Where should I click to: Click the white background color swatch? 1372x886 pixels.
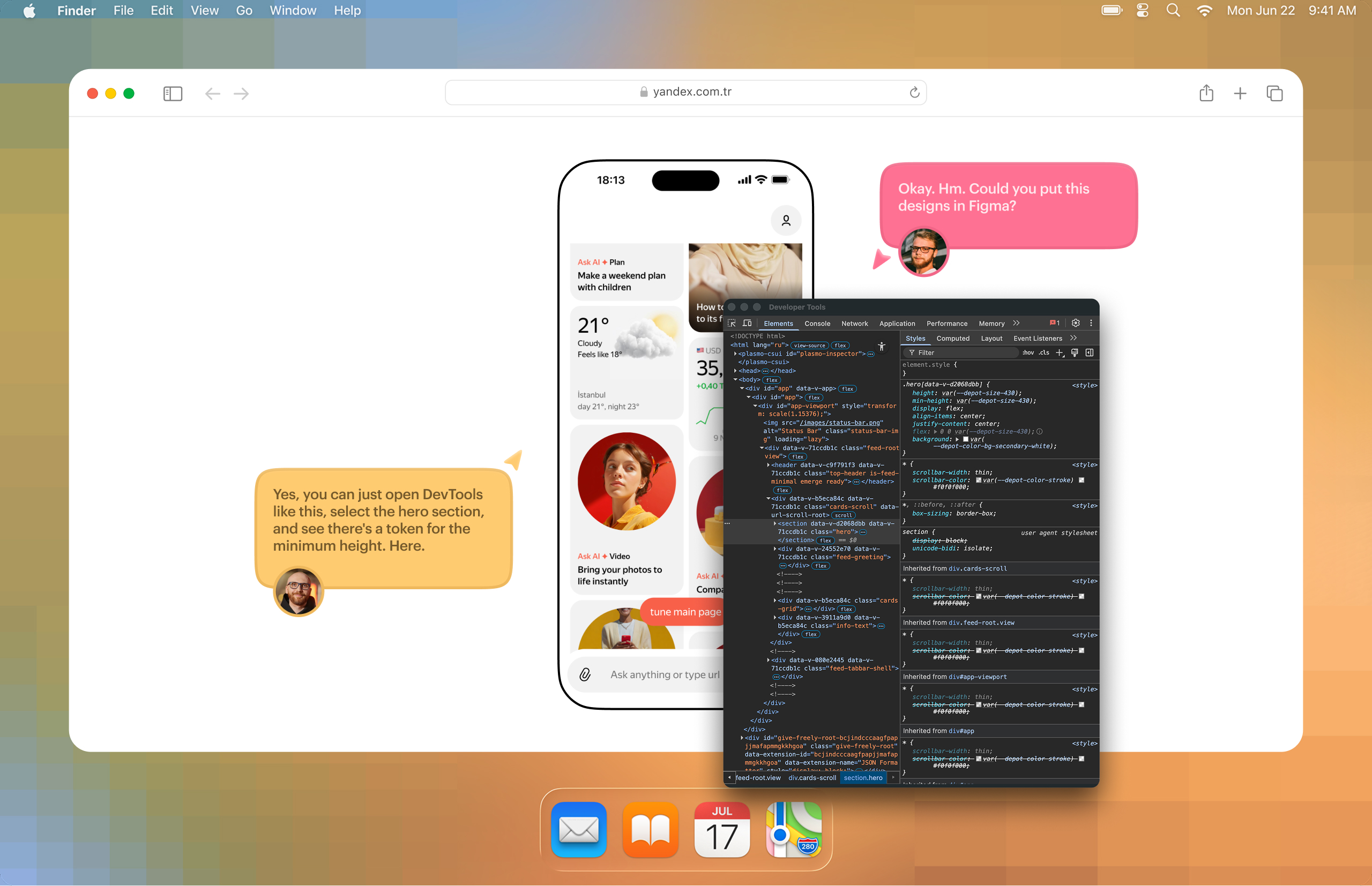[x=966, y=439]
